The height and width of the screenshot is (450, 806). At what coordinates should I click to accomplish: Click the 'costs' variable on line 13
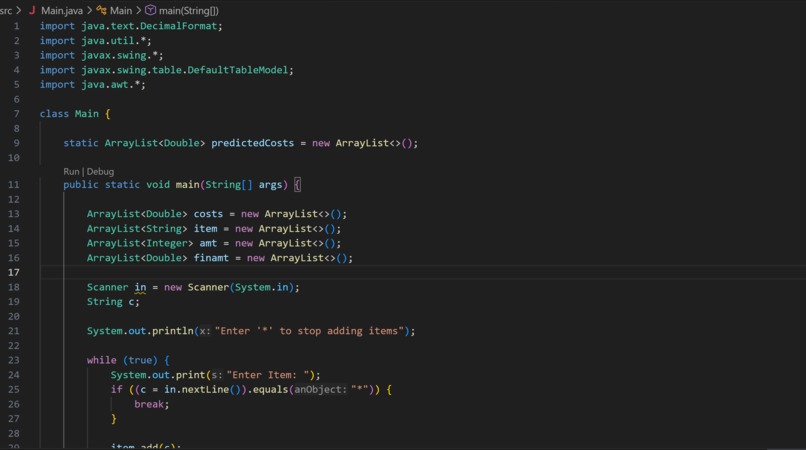(208, 214)
